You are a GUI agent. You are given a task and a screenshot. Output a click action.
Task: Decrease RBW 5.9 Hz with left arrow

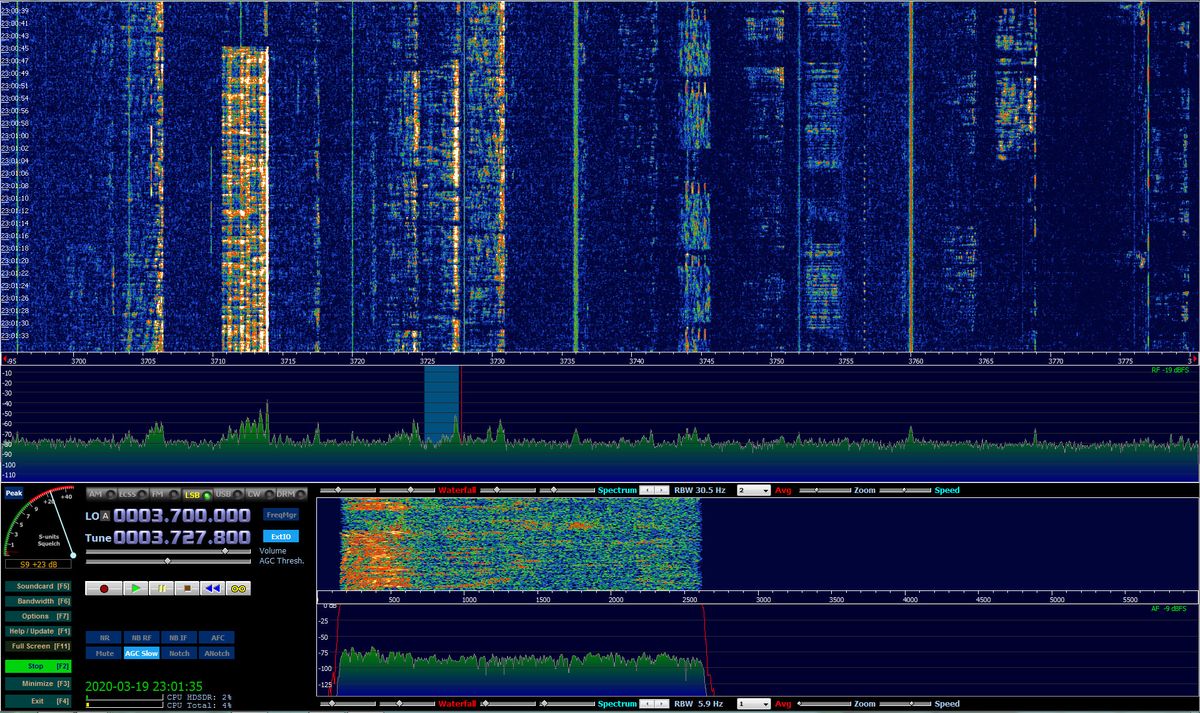(647, 704)
